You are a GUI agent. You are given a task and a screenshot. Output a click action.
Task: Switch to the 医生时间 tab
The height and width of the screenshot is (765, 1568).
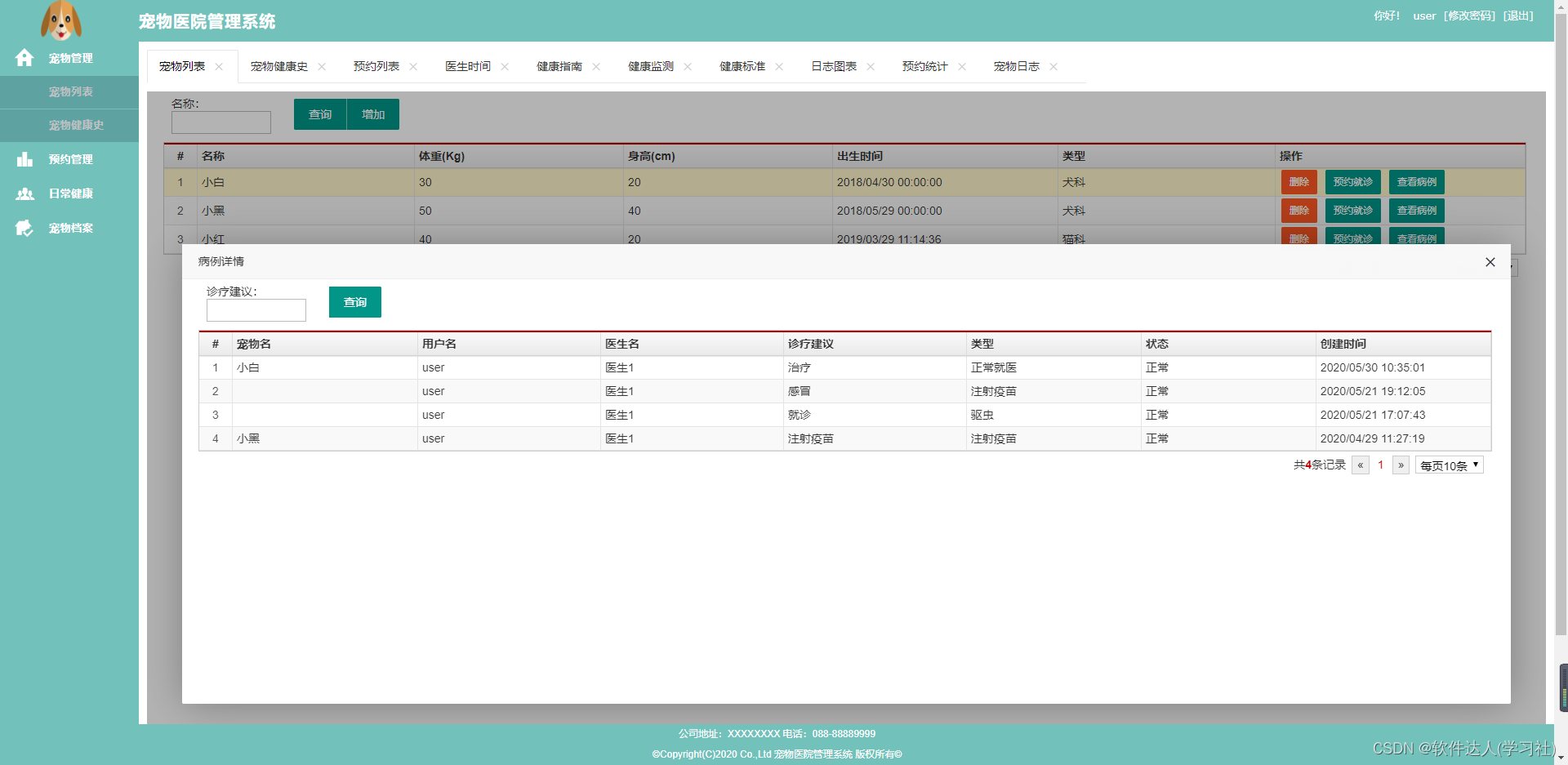(468, 66)
